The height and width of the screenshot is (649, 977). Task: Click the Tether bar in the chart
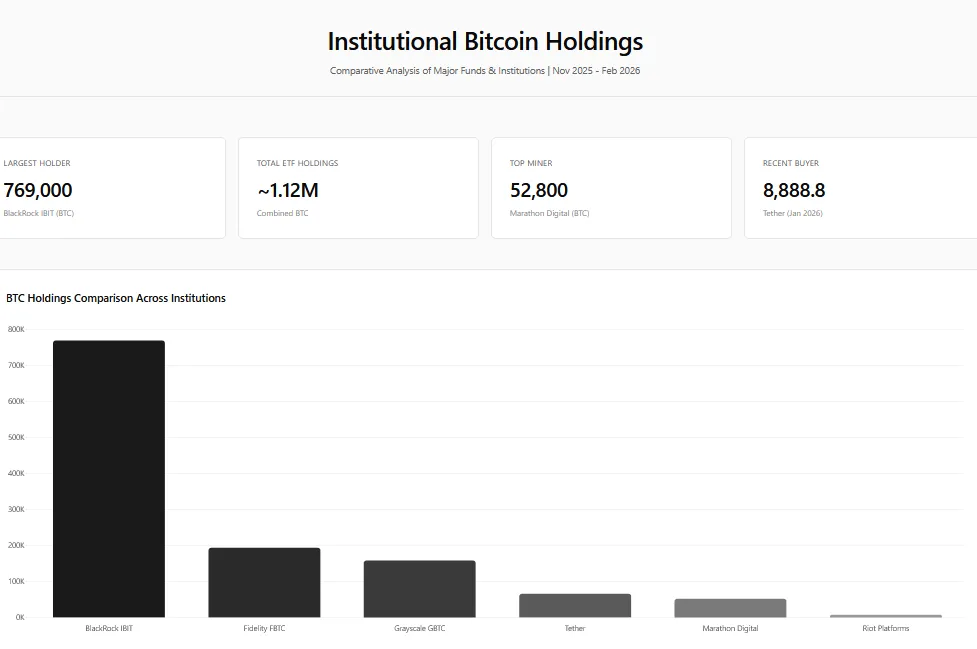point(575,605)
